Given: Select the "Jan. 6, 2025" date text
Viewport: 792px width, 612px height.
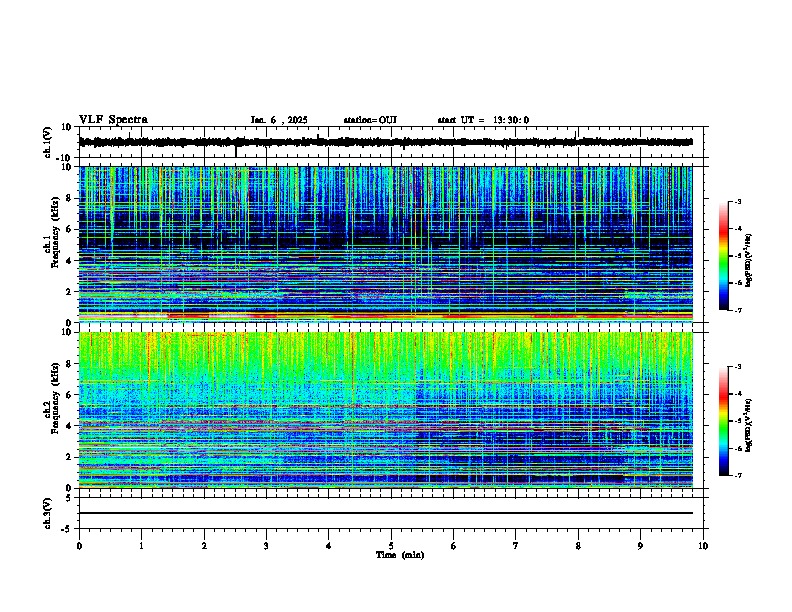Looking at the screenshot, I should pyautogui.click(x=279, y=120).
